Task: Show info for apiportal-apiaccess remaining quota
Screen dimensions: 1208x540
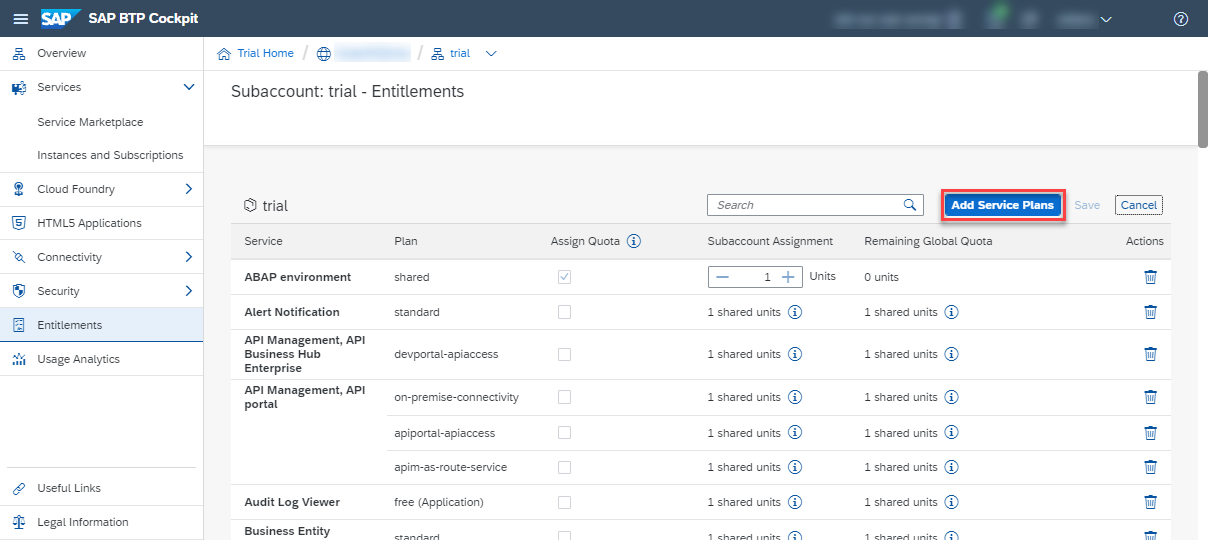Action: pos(952,433)
